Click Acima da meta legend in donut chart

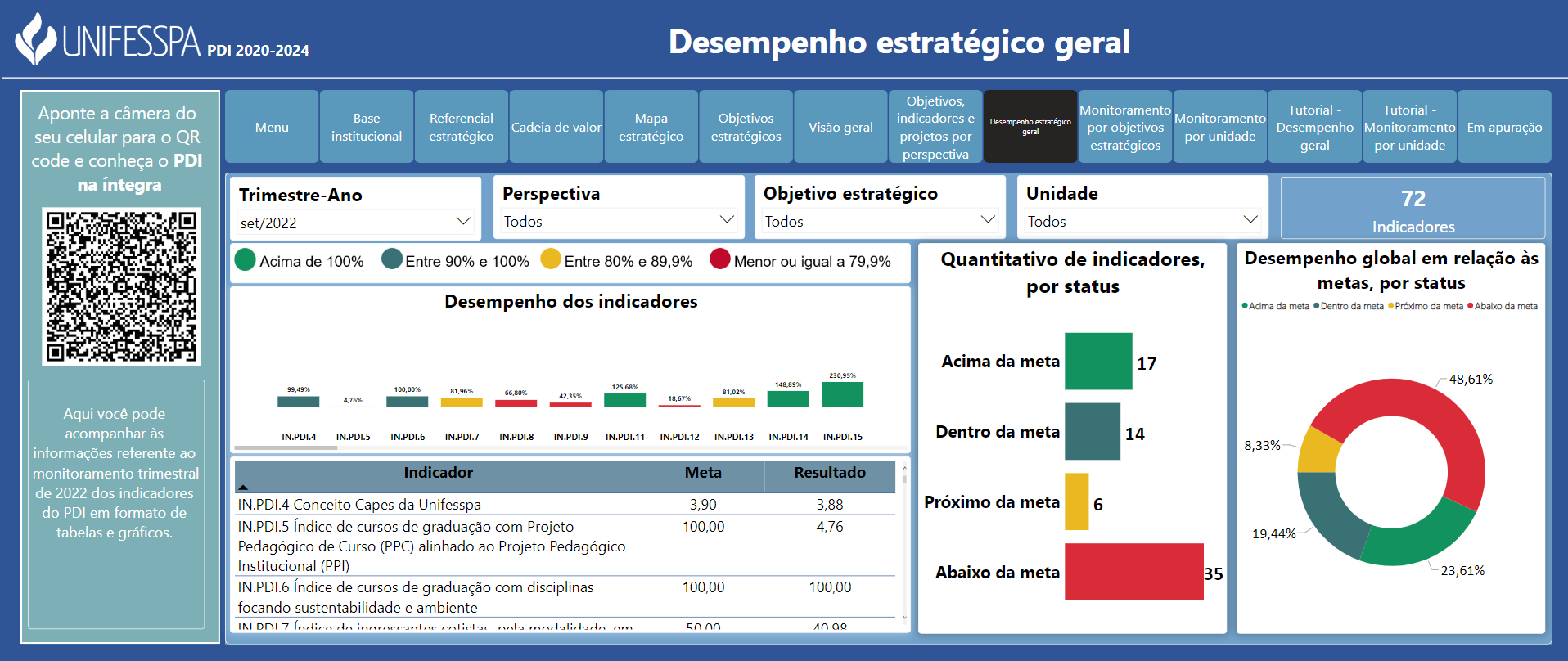(x=1276, y=306)
